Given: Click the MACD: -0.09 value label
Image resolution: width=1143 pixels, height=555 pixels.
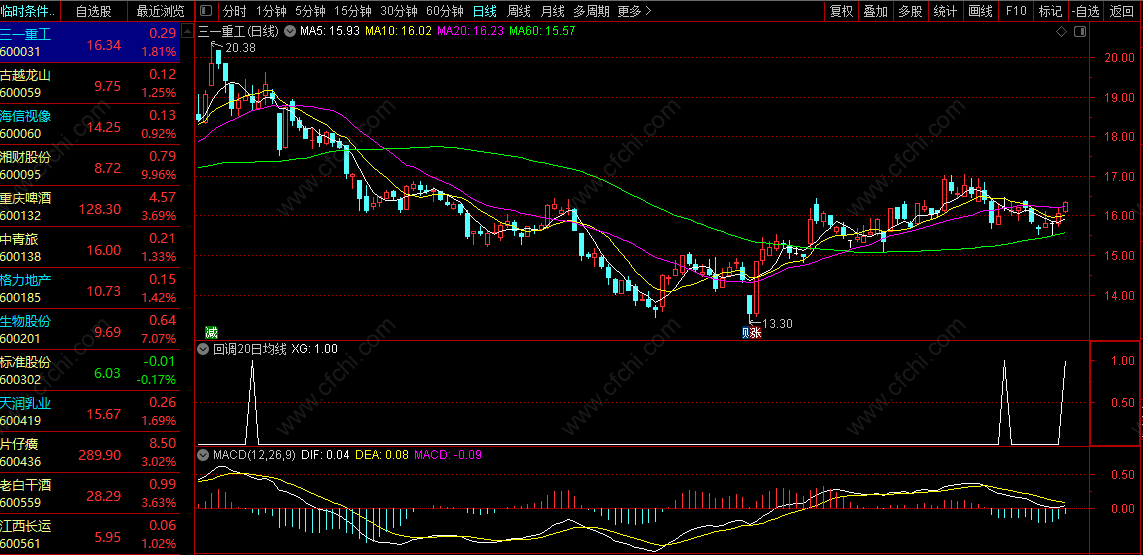Looking at the screenshot, I should 448,454.
